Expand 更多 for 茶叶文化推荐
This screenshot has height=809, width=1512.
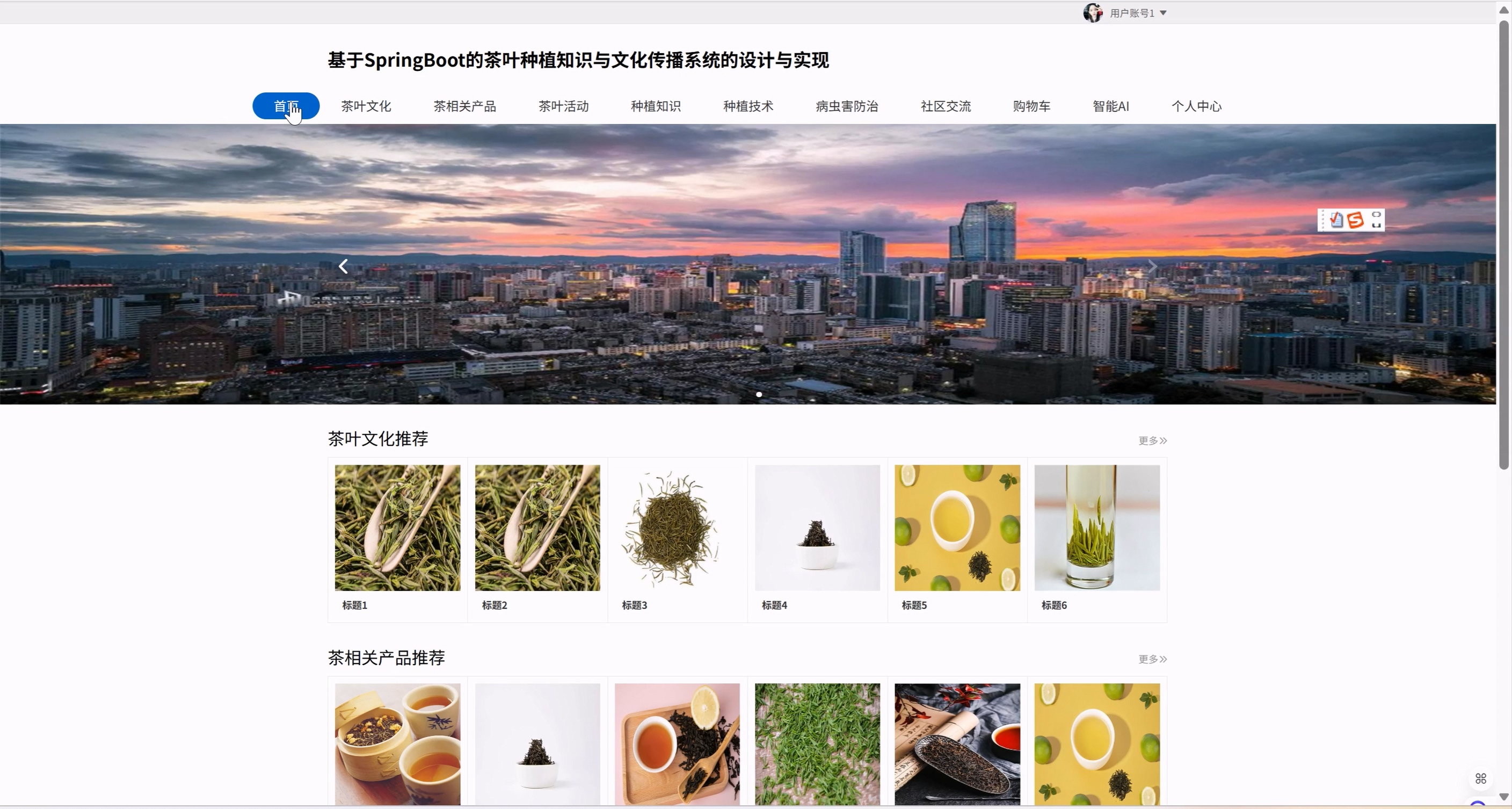point(1152,440)
